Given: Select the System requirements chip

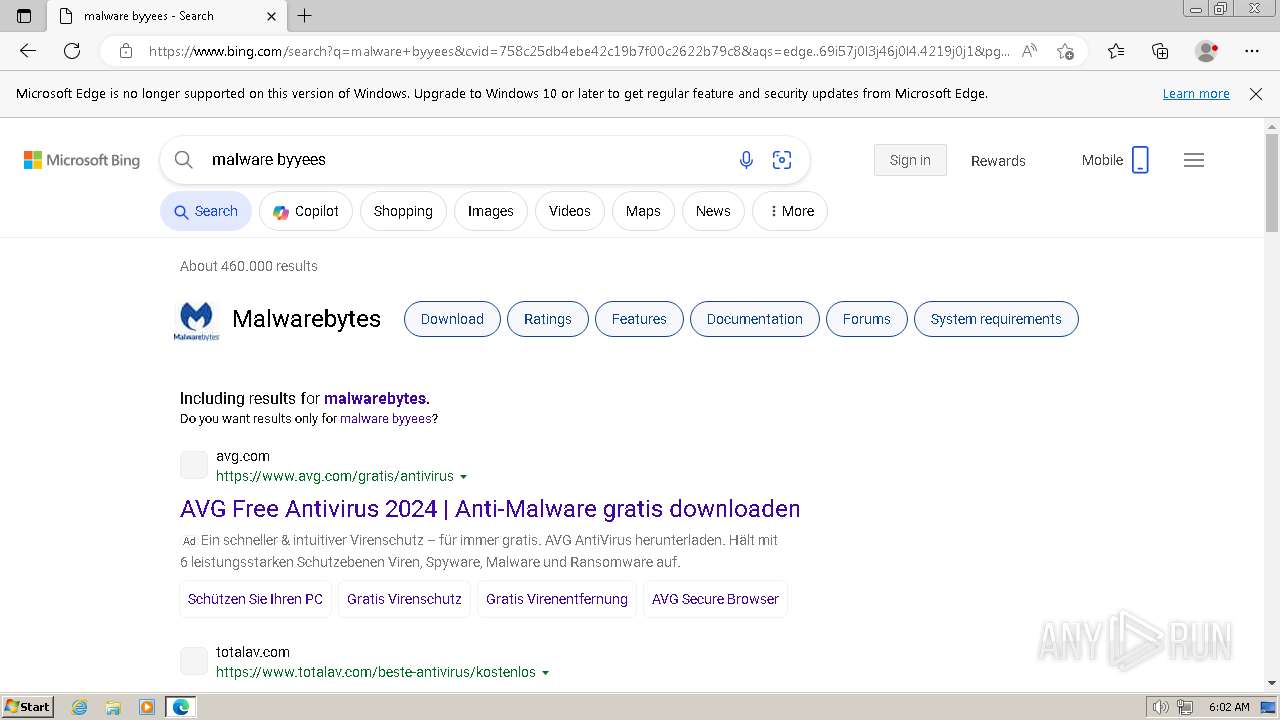Looking at the screenshot, I should pyautogui.click(x=996, y=319).
